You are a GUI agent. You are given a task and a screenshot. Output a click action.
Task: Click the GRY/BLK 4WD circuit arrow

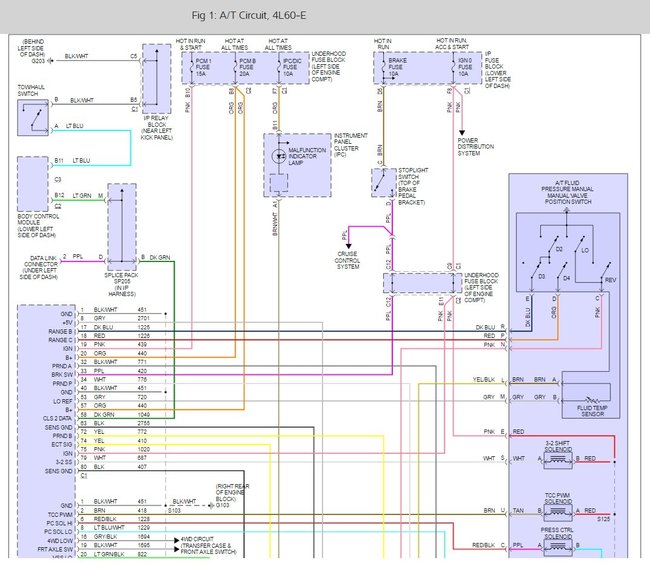pyautogui.click(x=177, y=540)
